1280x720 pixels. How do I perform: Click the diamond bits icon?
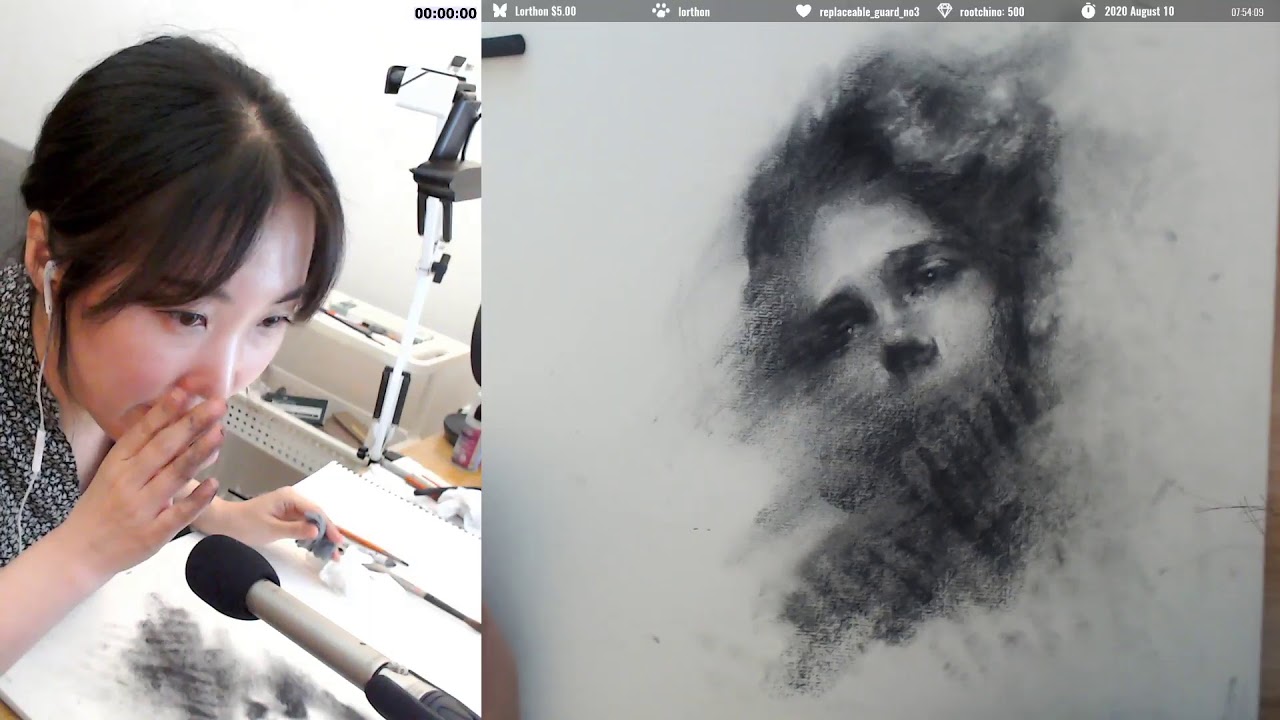[x=945, y=11]
